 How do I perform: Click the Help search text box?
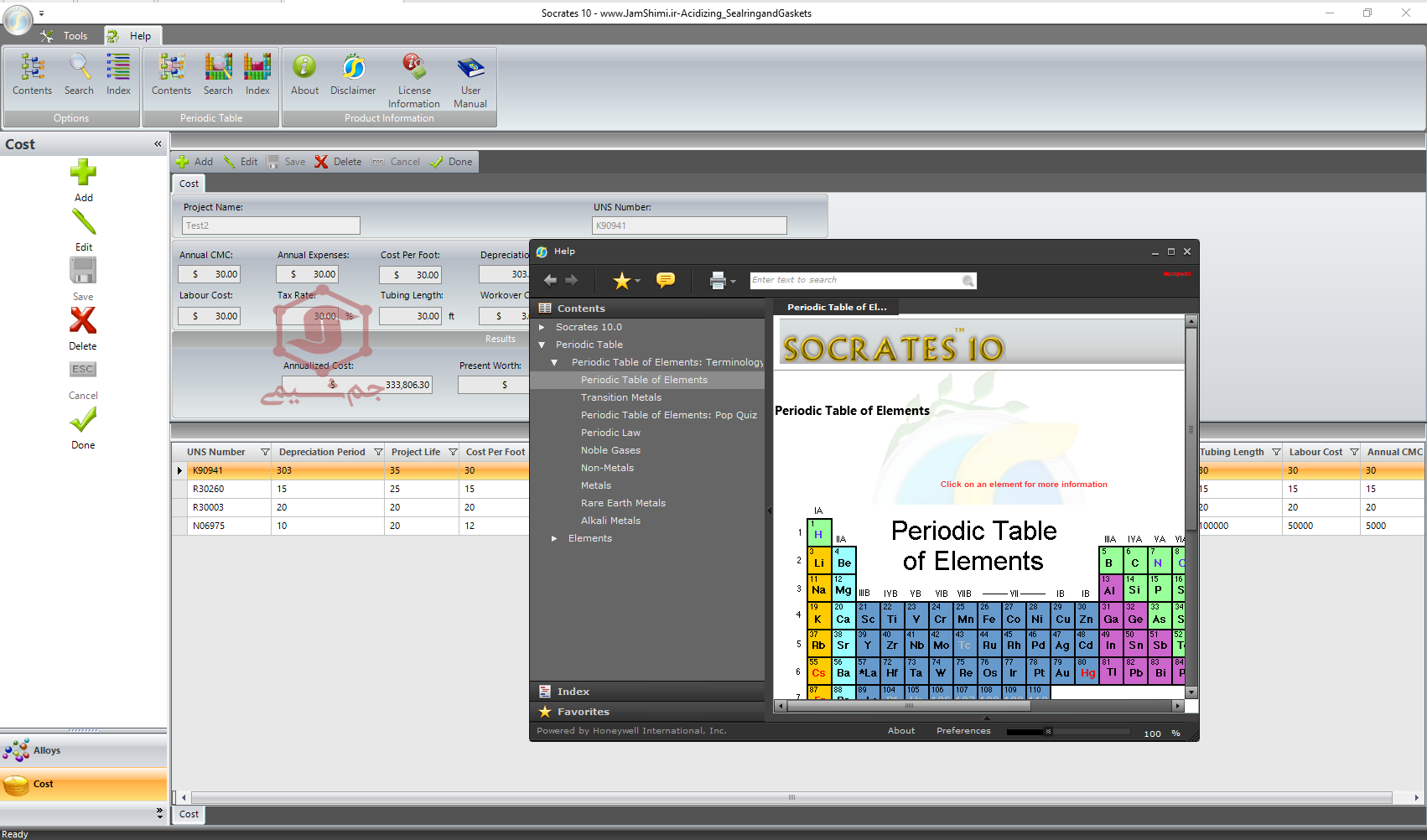855,281
